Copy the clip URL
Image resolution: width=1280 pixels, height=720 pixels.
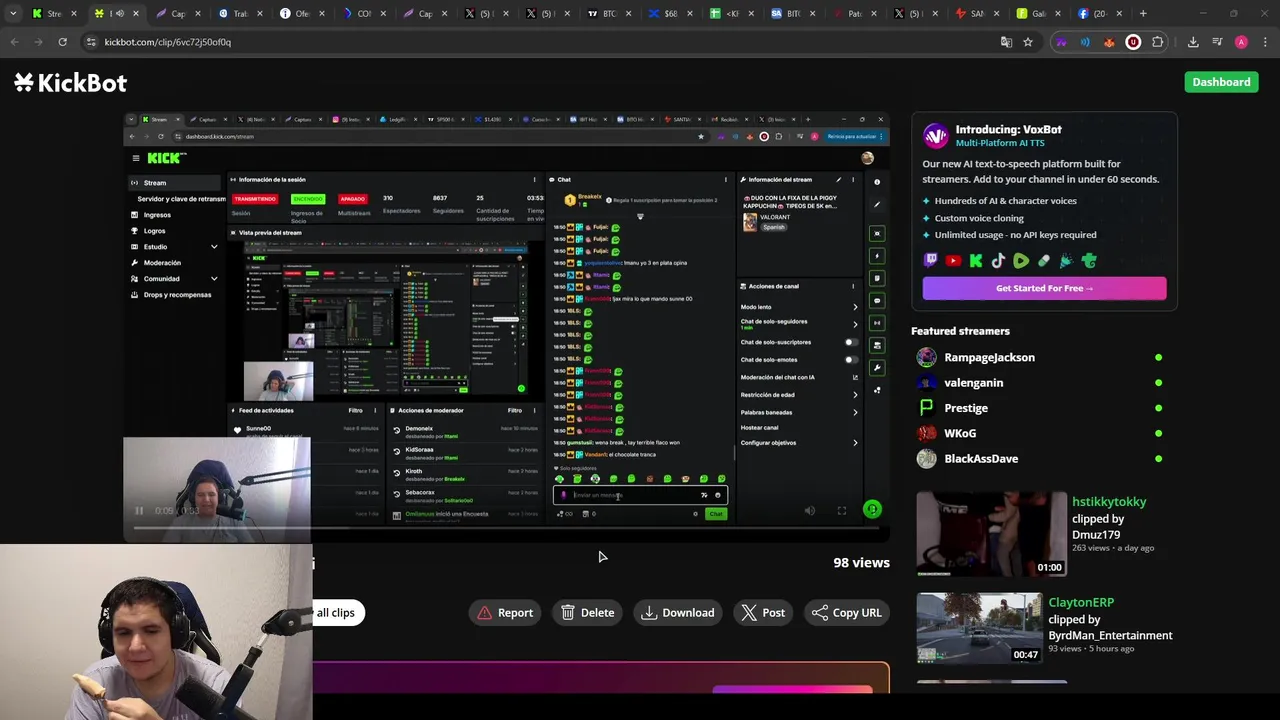[x=847, y=613]
